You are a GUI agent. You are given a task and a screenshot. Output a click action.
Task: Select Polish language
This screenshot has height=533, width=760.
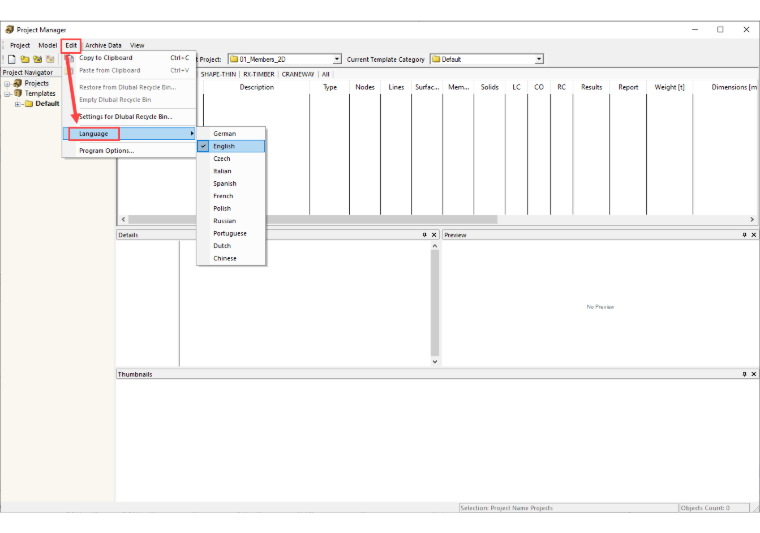[231, 208]
